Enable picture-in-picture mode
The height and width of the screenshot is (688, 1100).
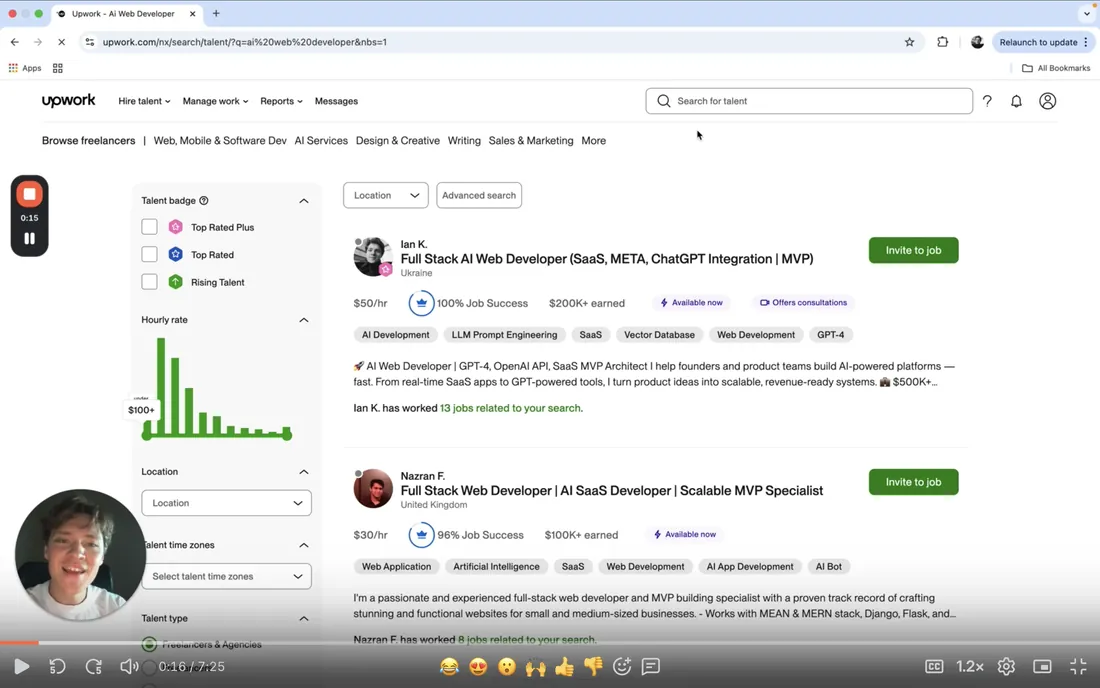1042,666
